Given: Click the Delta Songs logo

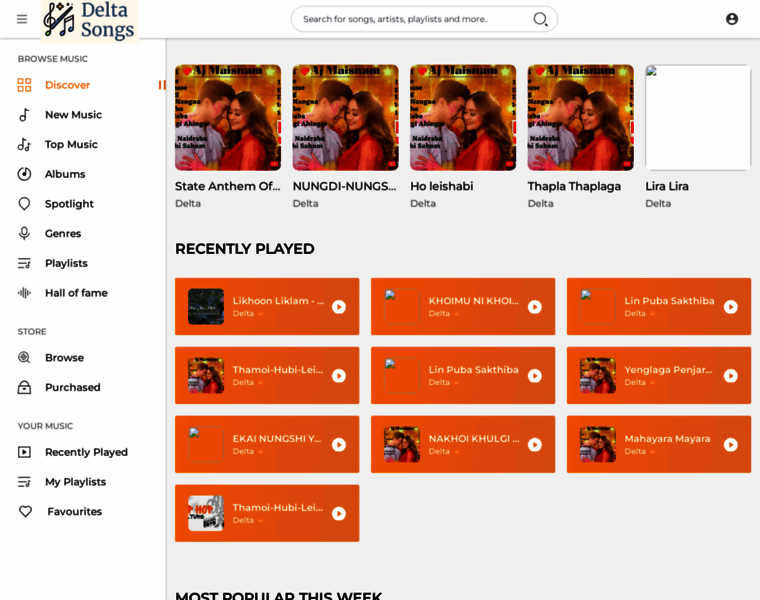Looking at the screenshot, I should (90, 20).
